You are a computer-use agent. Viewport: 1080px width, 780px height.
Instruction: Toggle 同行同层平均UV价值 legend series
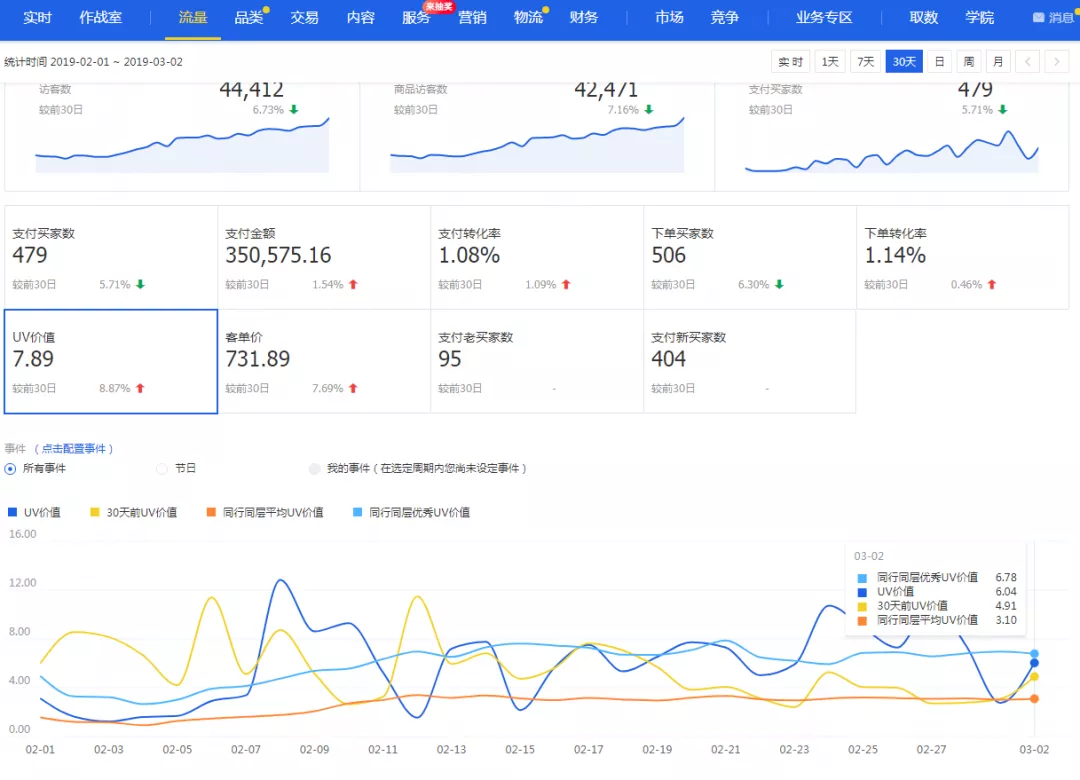(x=264, y=512)
